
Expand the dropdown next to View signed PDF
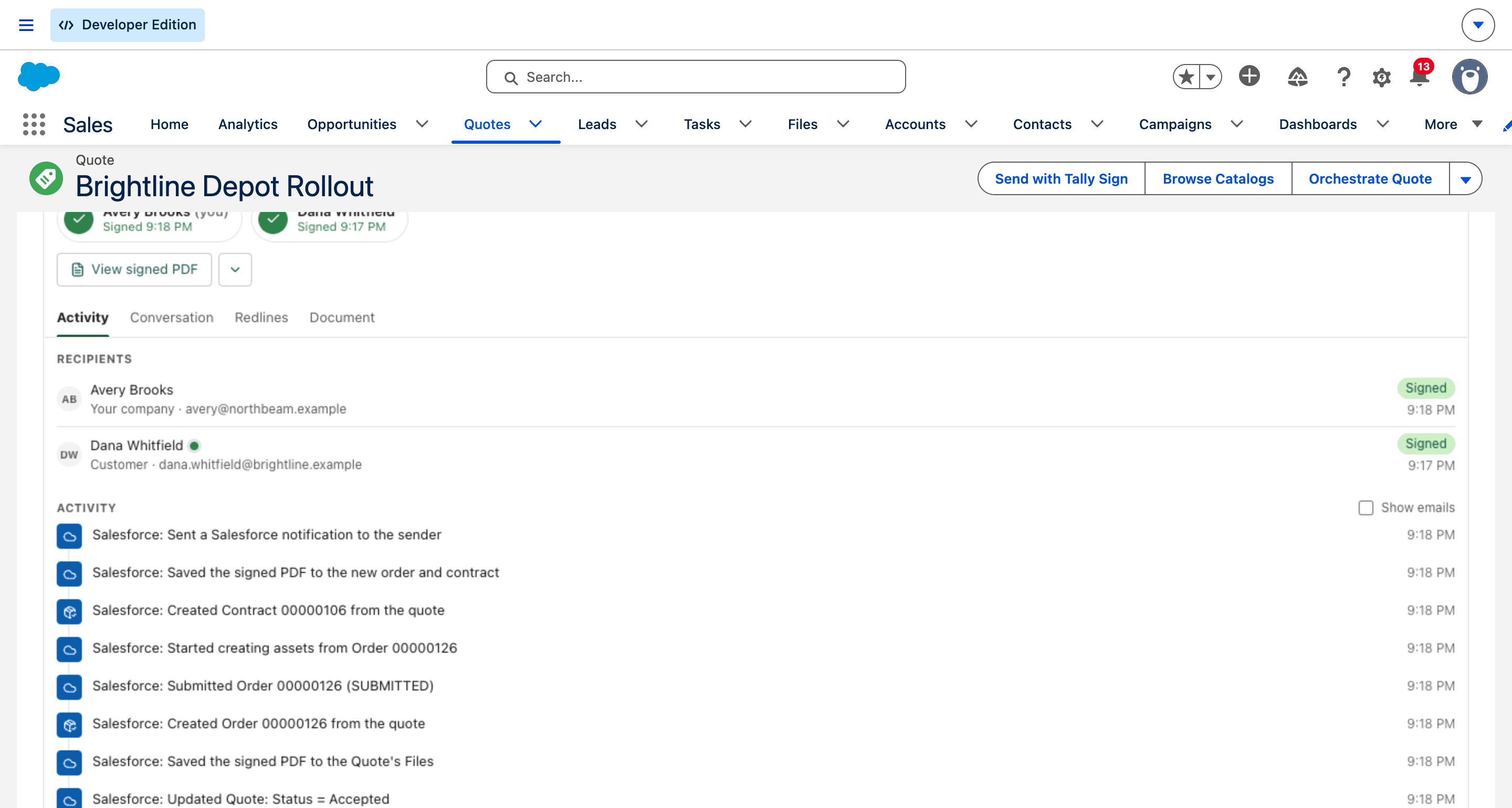235,269
